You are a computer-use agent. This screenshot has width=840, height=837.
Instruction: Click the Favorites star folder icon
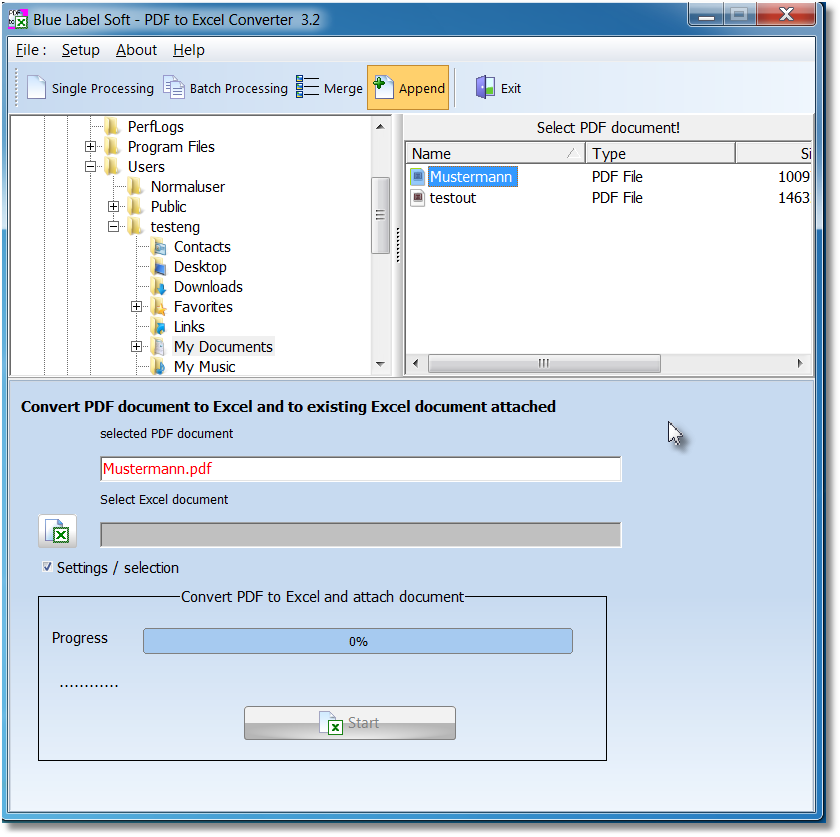[x=159, y=307]
